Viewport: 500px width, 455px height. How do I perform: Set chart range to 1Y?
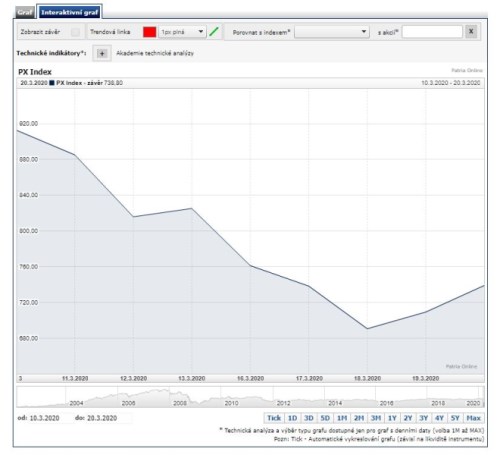tap(392, 418)
